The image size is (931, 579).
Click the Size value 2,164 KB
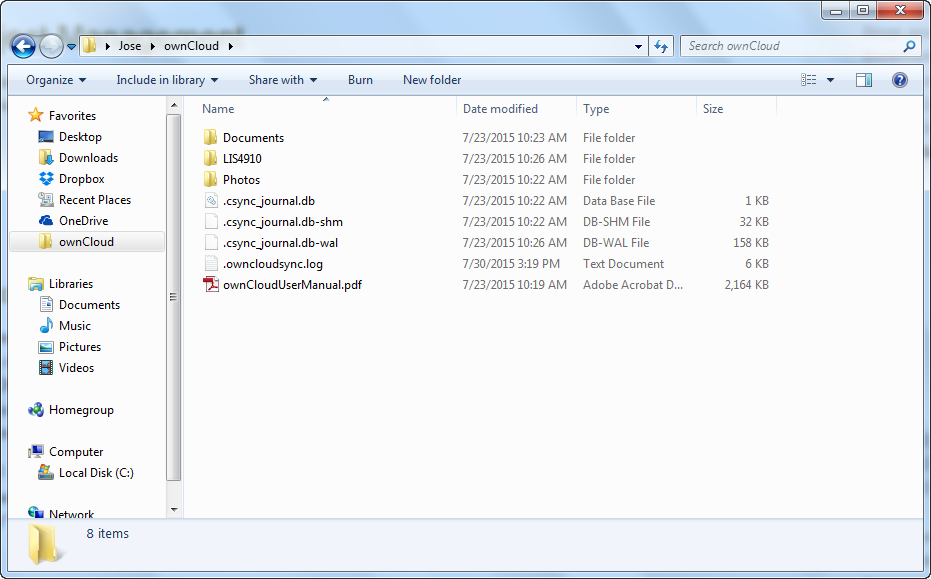pos(746,284)
